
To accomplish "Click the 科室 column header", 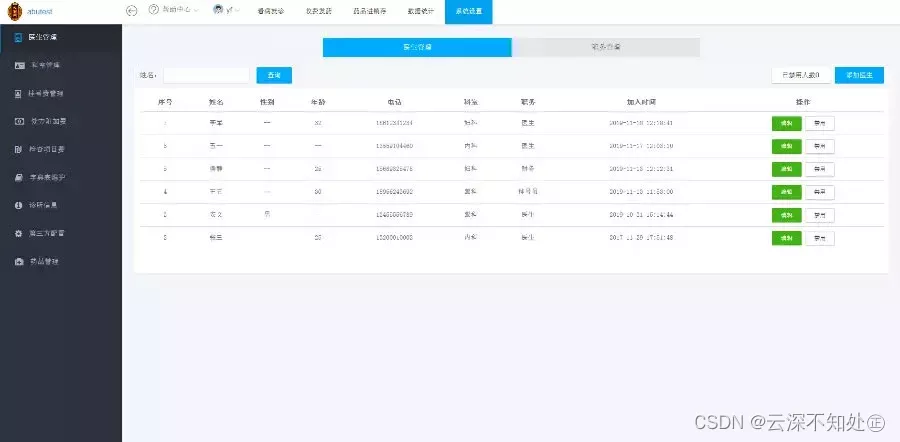I will tap(471, 102).
